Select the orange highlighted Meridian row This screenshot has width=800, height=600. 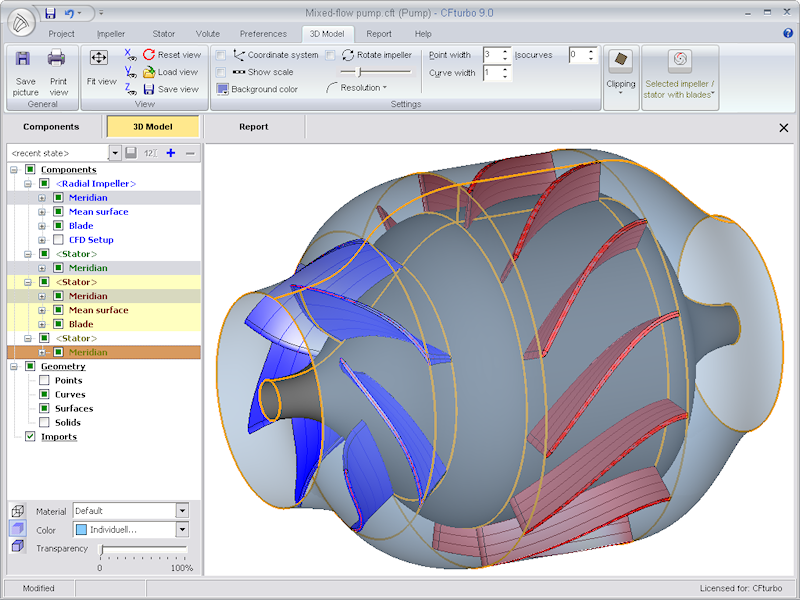pos(104,352)
